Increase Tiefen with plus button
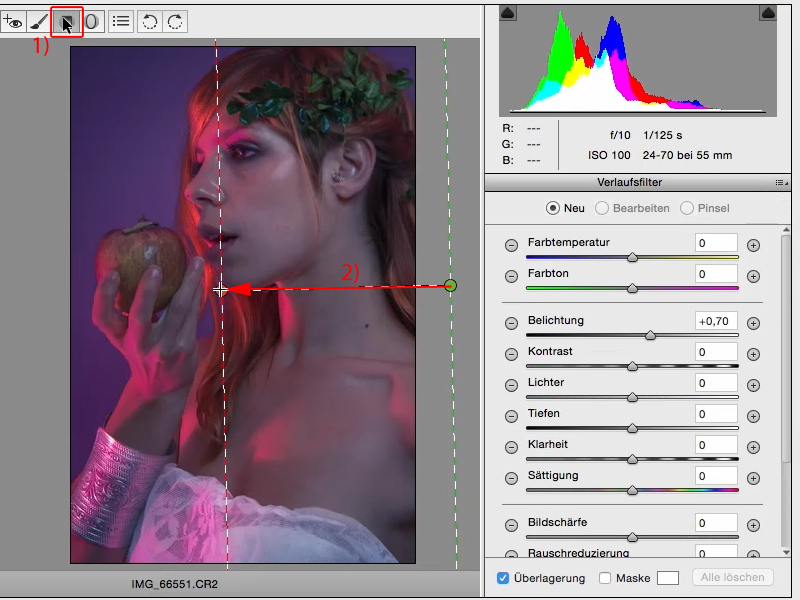 click(753, 417)
